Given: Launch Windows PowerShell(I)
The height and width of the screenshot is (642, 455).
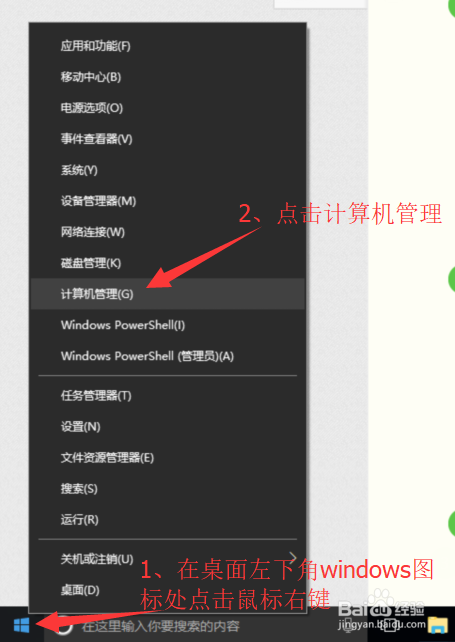Looking at the screenshot, I should (168, 325).
